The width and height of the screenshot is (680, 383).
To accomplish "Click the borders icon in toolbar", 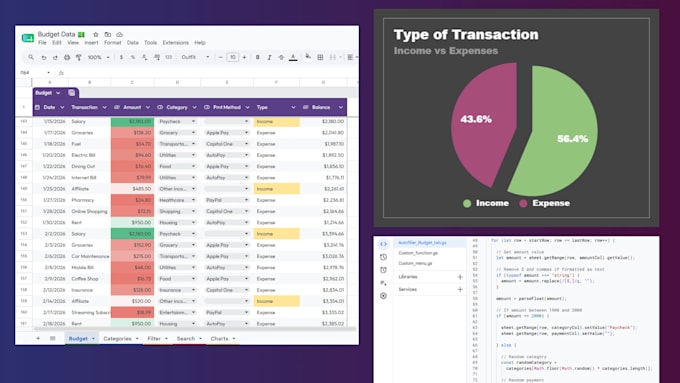I will [320, 57].
